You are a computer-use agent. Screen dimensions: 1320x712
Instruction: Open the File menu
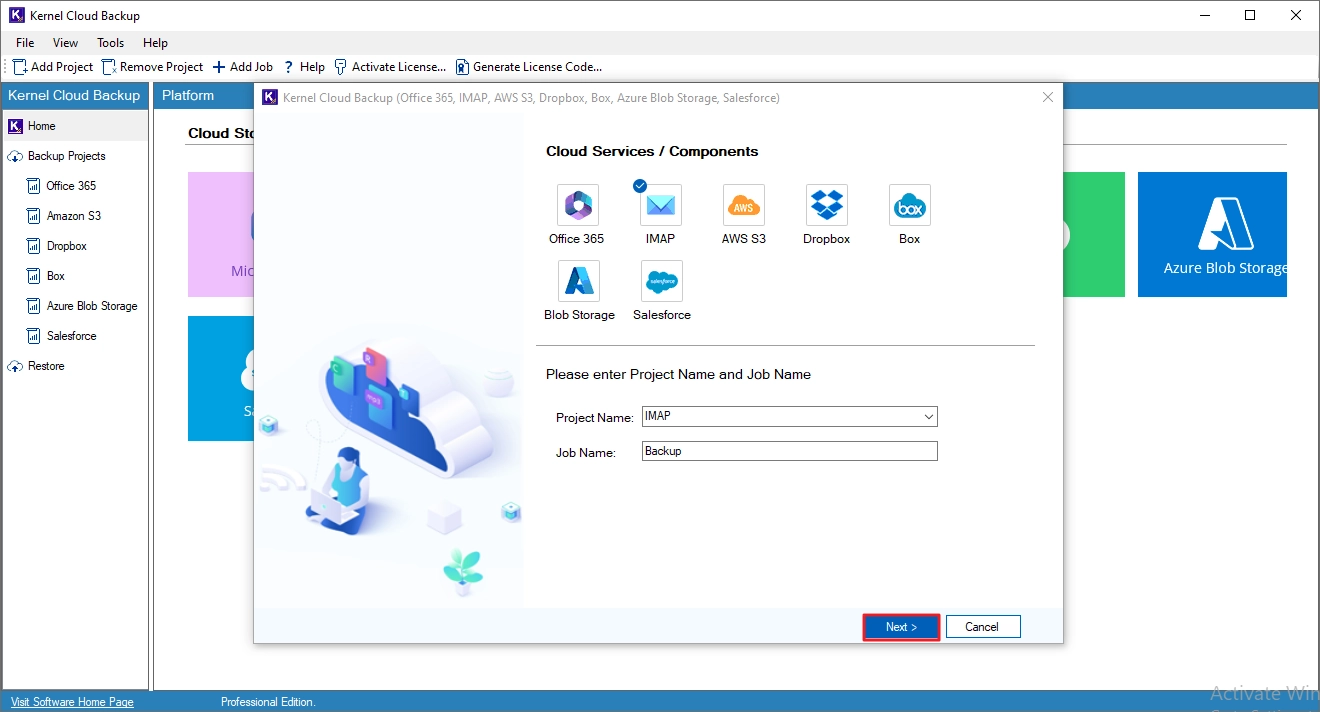25,43
